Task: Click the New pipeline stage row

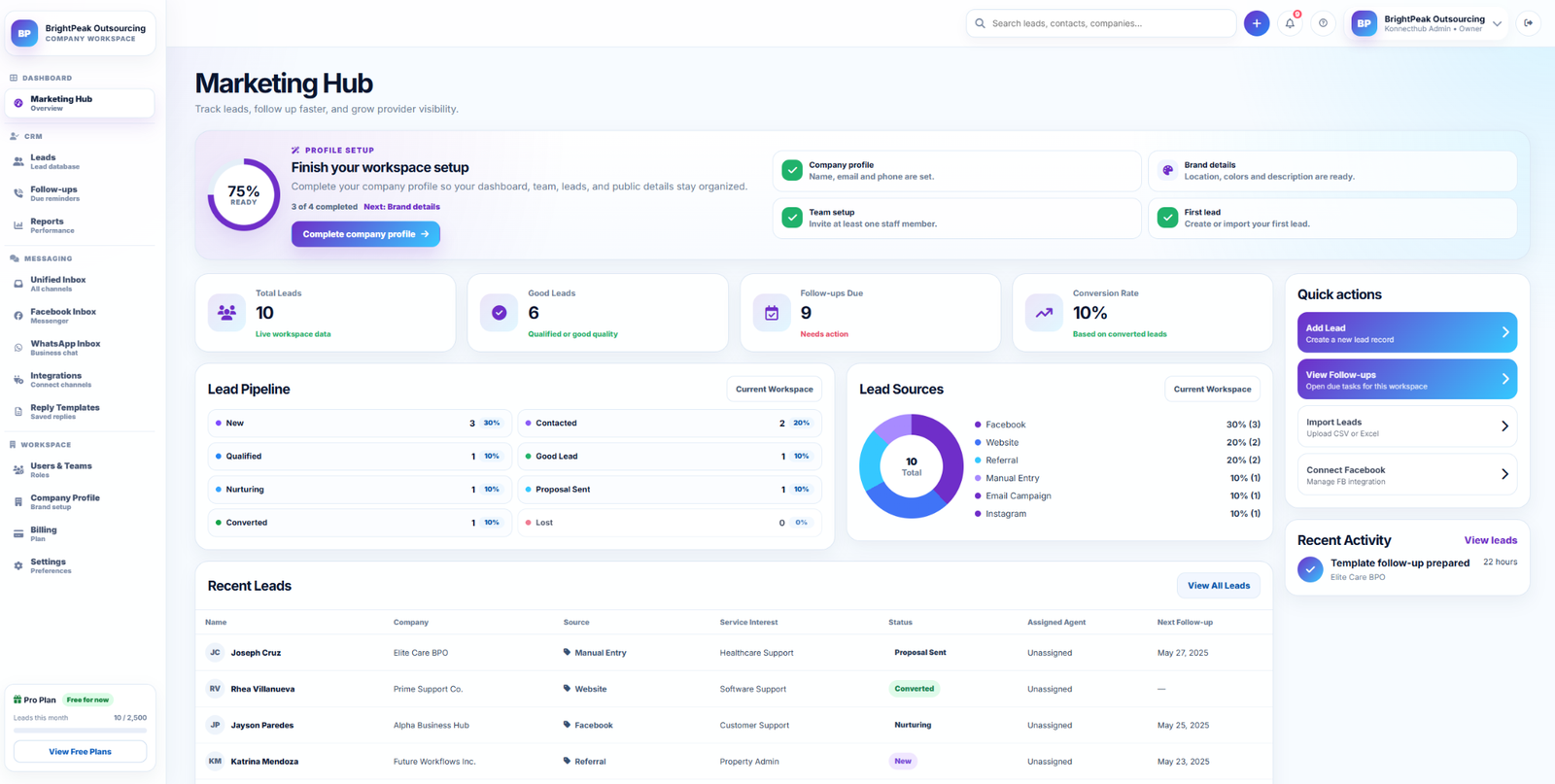Action: [x=359, y=424]
